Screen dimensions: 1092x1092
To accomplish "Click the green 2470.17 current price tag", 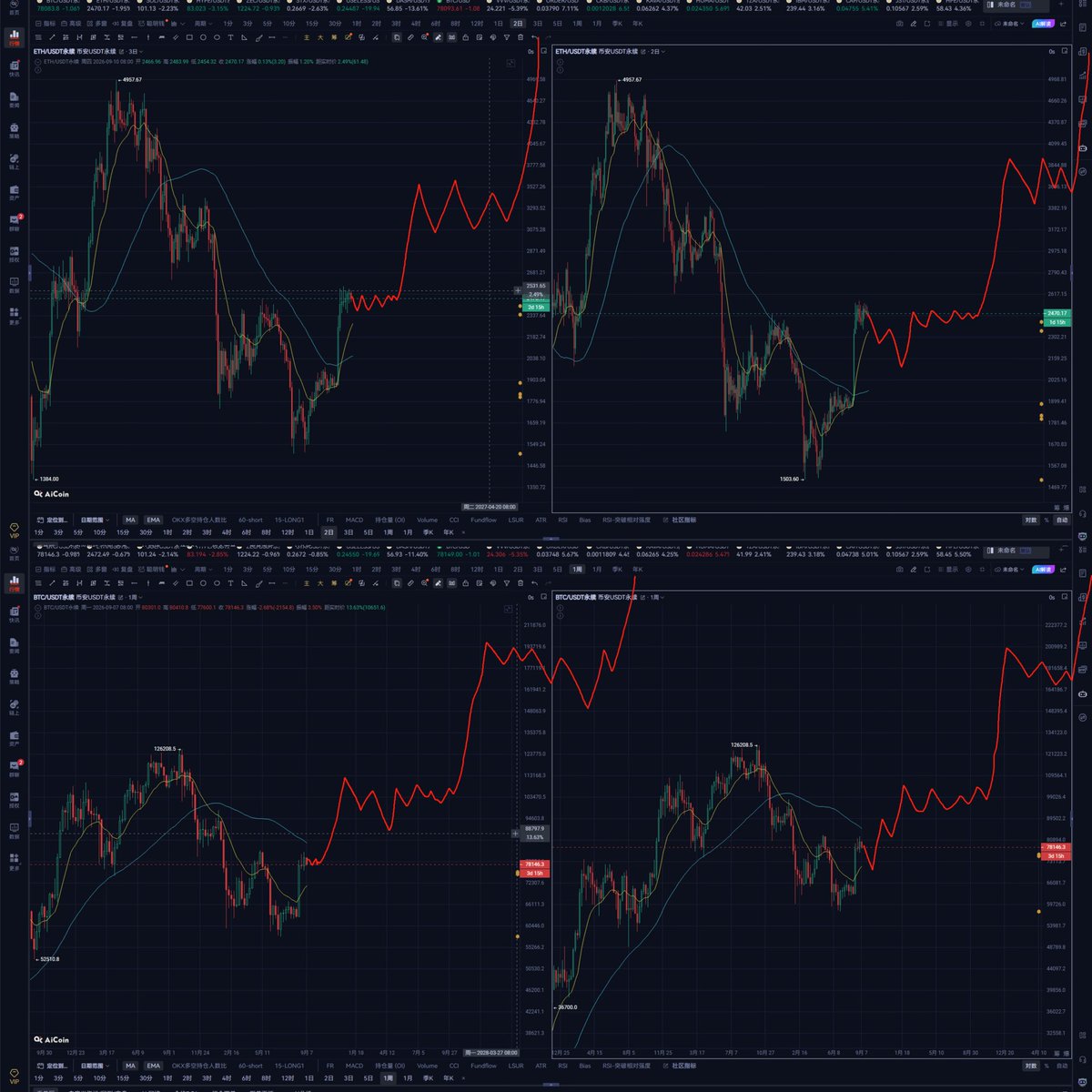I will (1057, 313).
